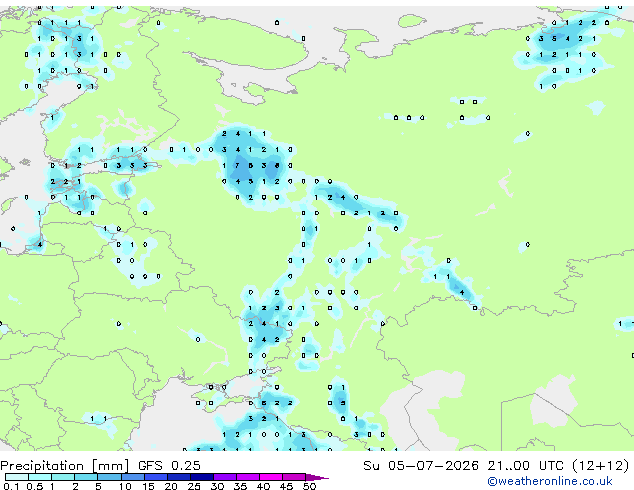Click the above-50 mm legend arrow tip
The image size is (634, 490).
pyautogui.click(x=317, y=477)
